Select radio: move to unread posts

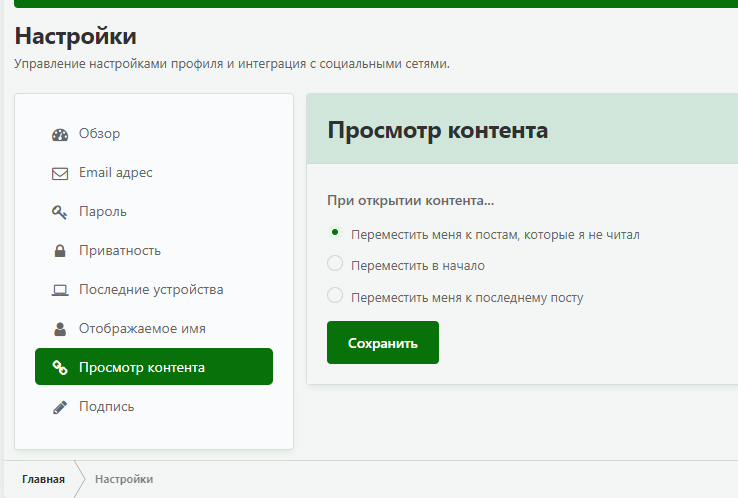pos(335,232)
